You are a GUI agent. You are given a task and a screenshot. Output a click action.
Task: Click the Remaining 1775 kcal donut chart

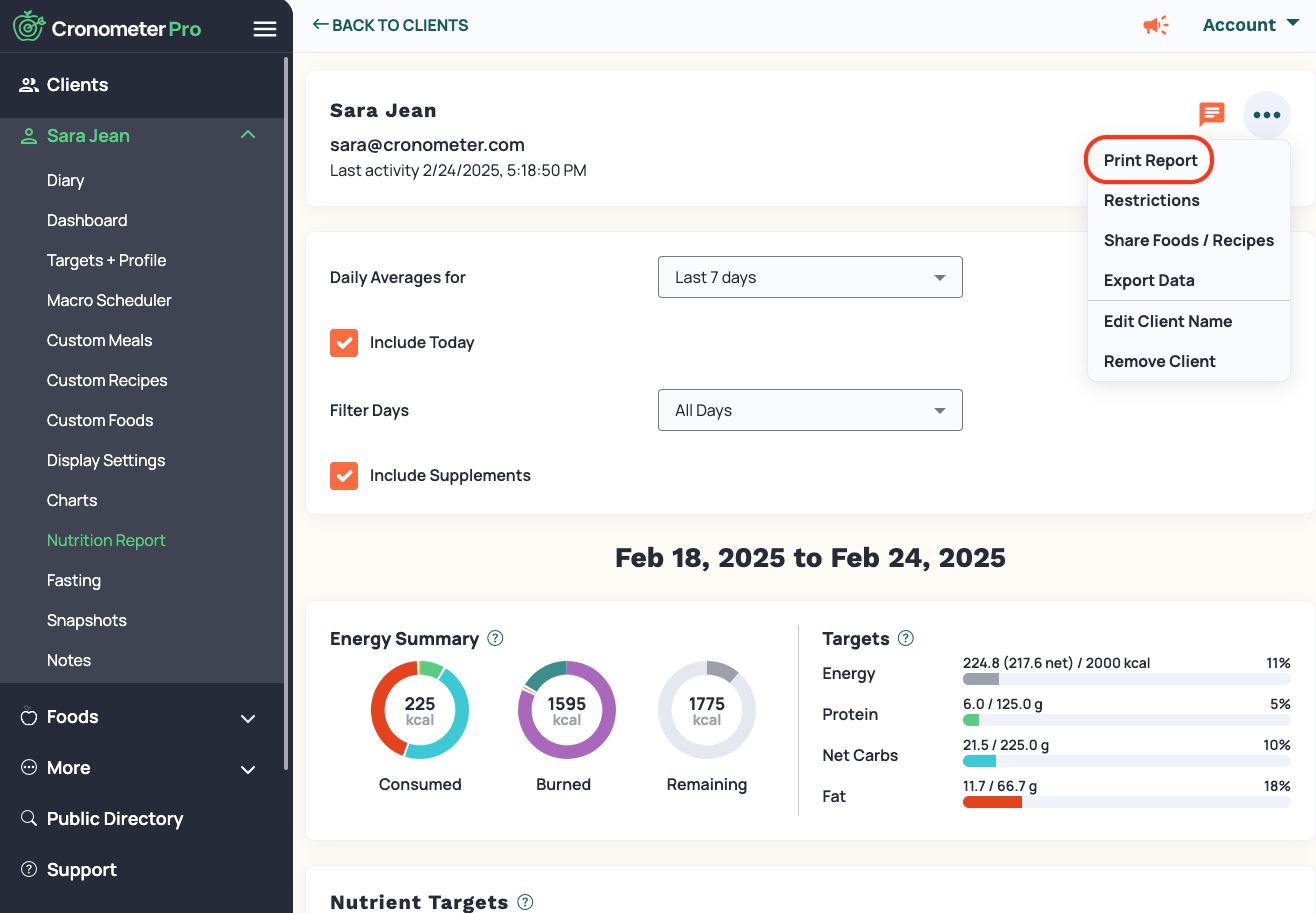pos(707,710)
